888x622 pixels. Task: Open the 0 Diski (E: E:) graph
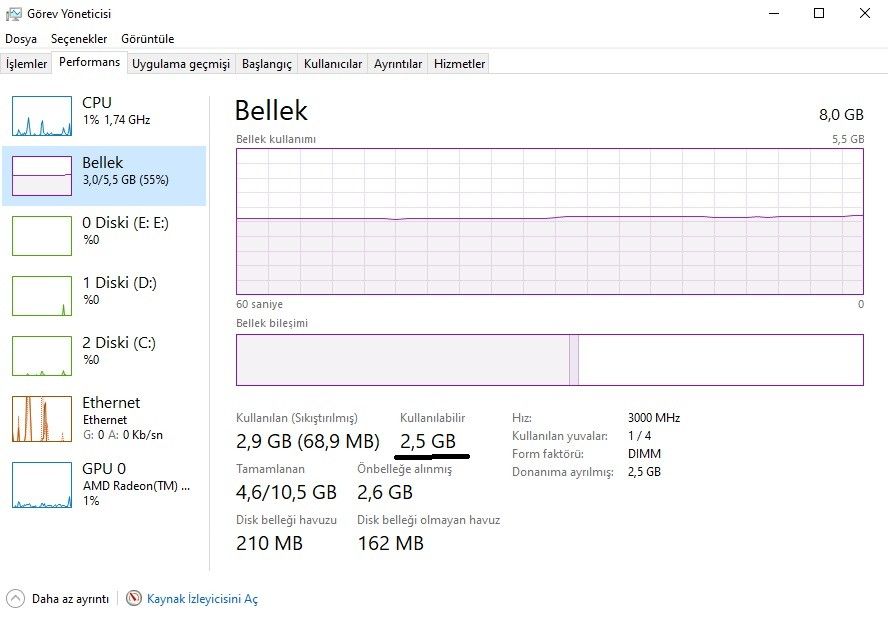42,236
